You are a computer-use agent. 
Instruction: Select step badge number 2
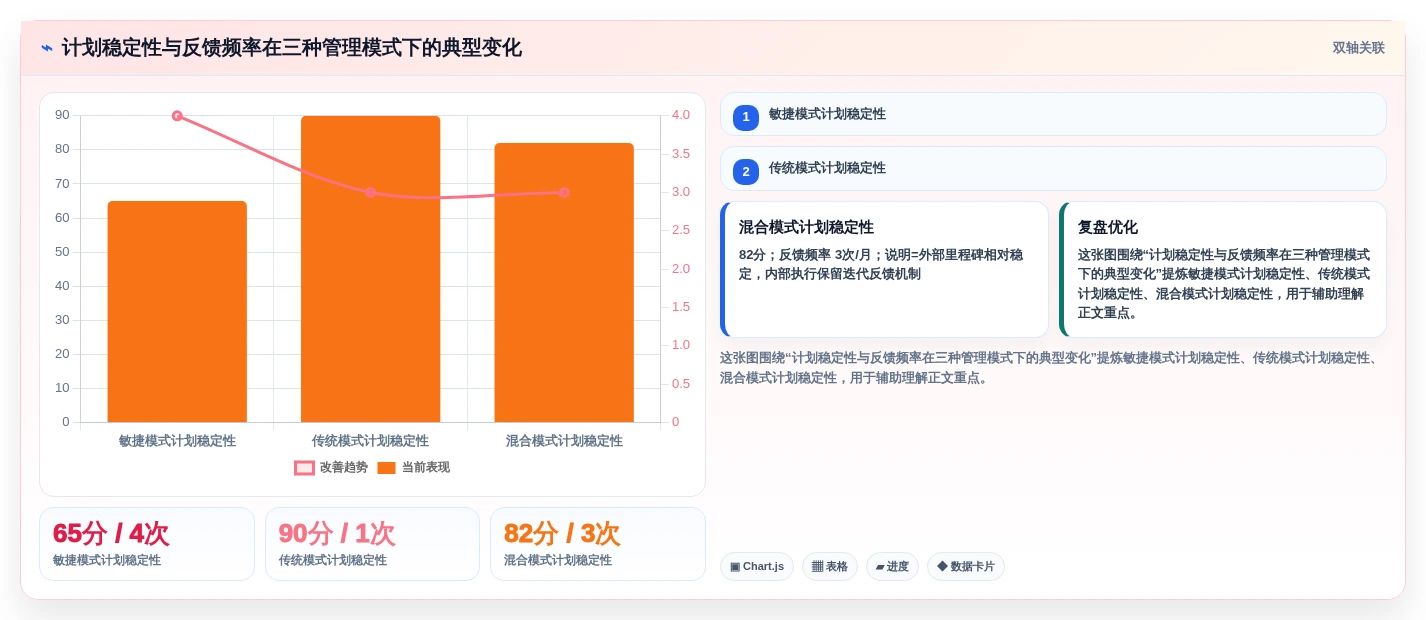746,171
